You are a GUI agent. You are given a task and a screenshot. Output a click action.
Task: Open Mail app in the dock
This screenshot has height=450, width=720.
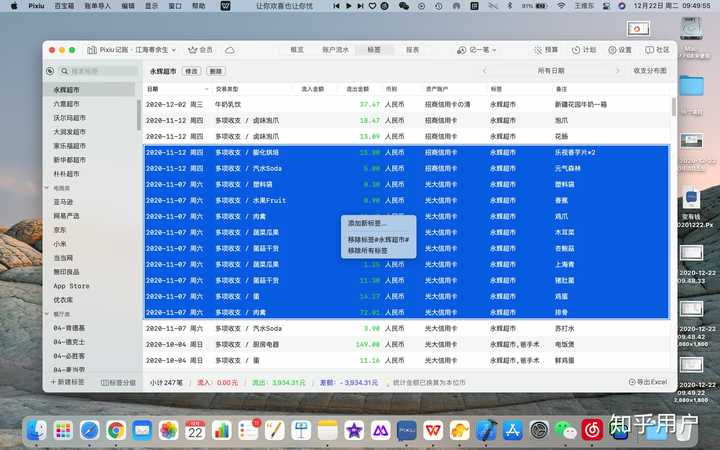pos(142,430)
